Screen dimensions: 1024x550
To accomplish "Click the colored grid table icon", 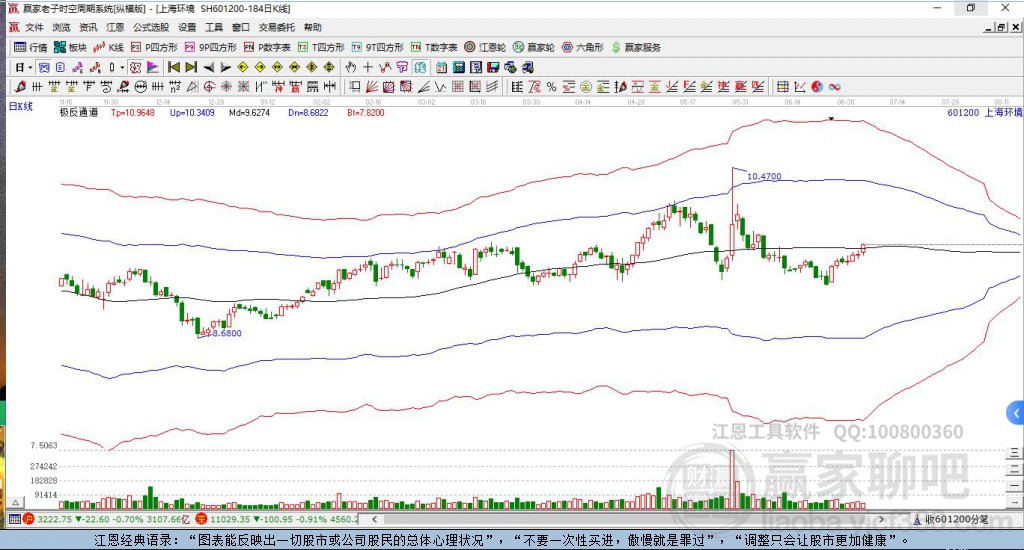I will pos(782,87).
